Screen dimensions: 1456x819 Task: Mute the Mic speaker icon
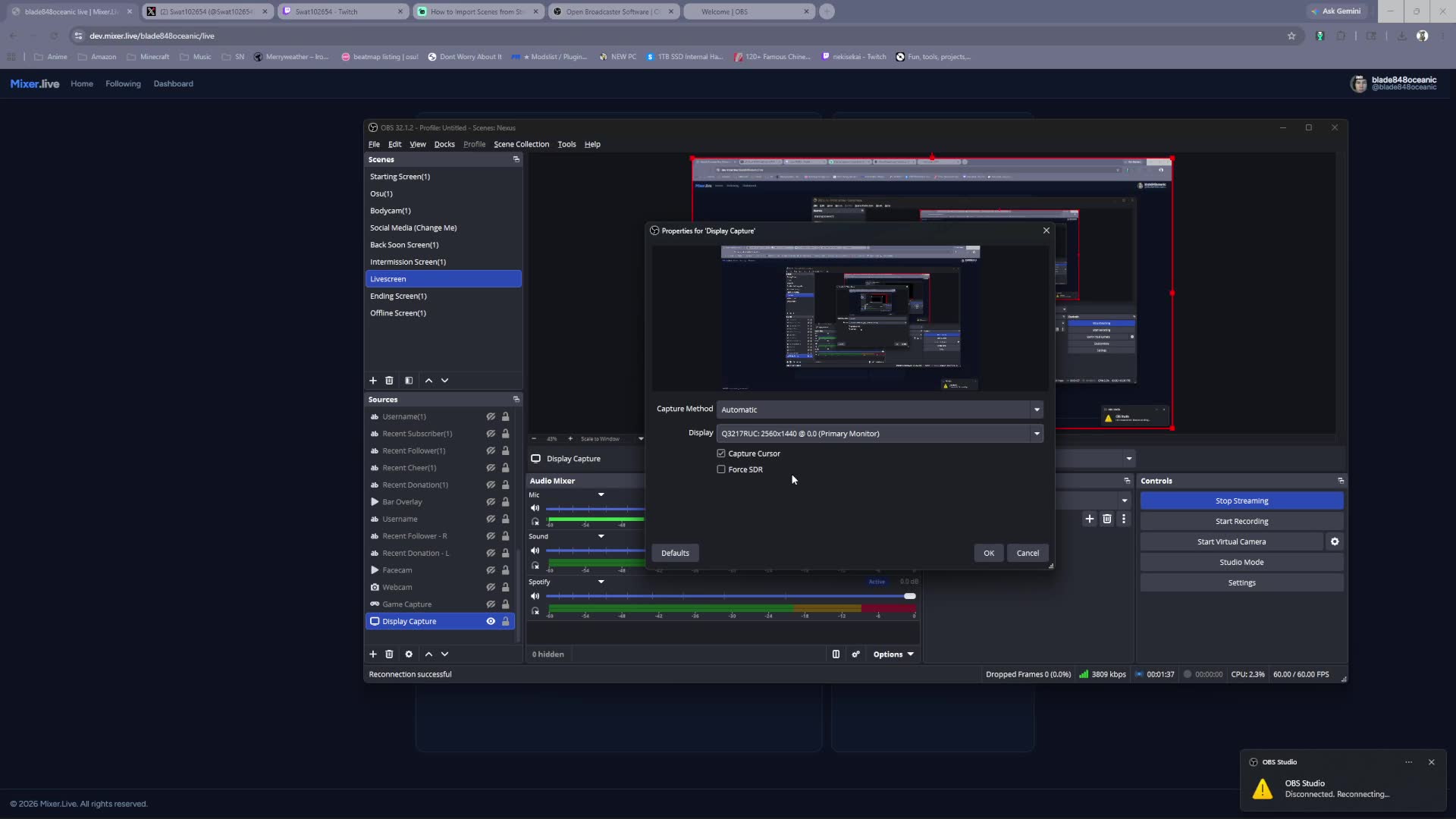tap(535, 508)
